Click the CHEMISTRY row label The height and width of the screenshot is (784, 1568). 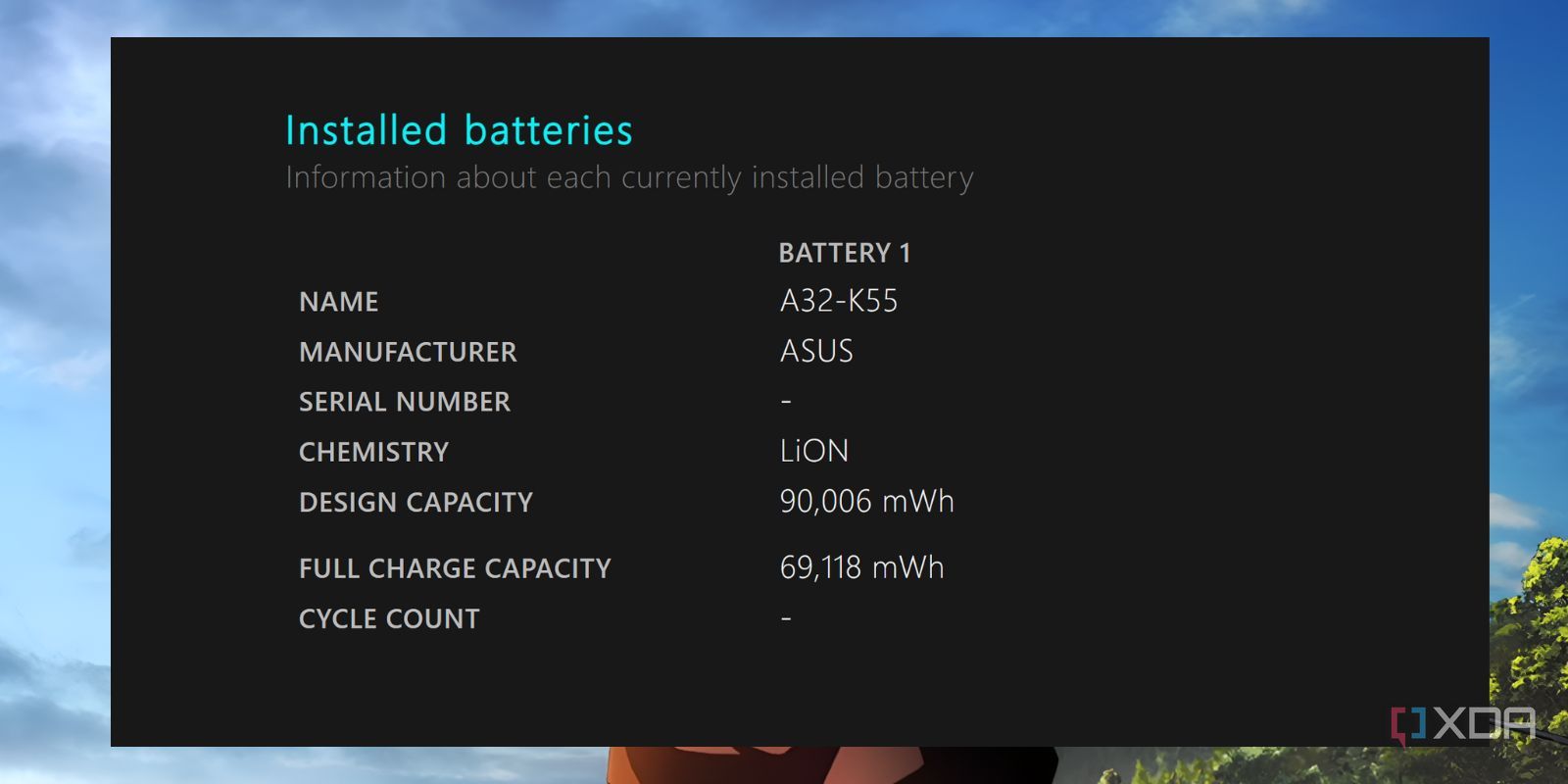pyautogui.click(x=373, y=452)
